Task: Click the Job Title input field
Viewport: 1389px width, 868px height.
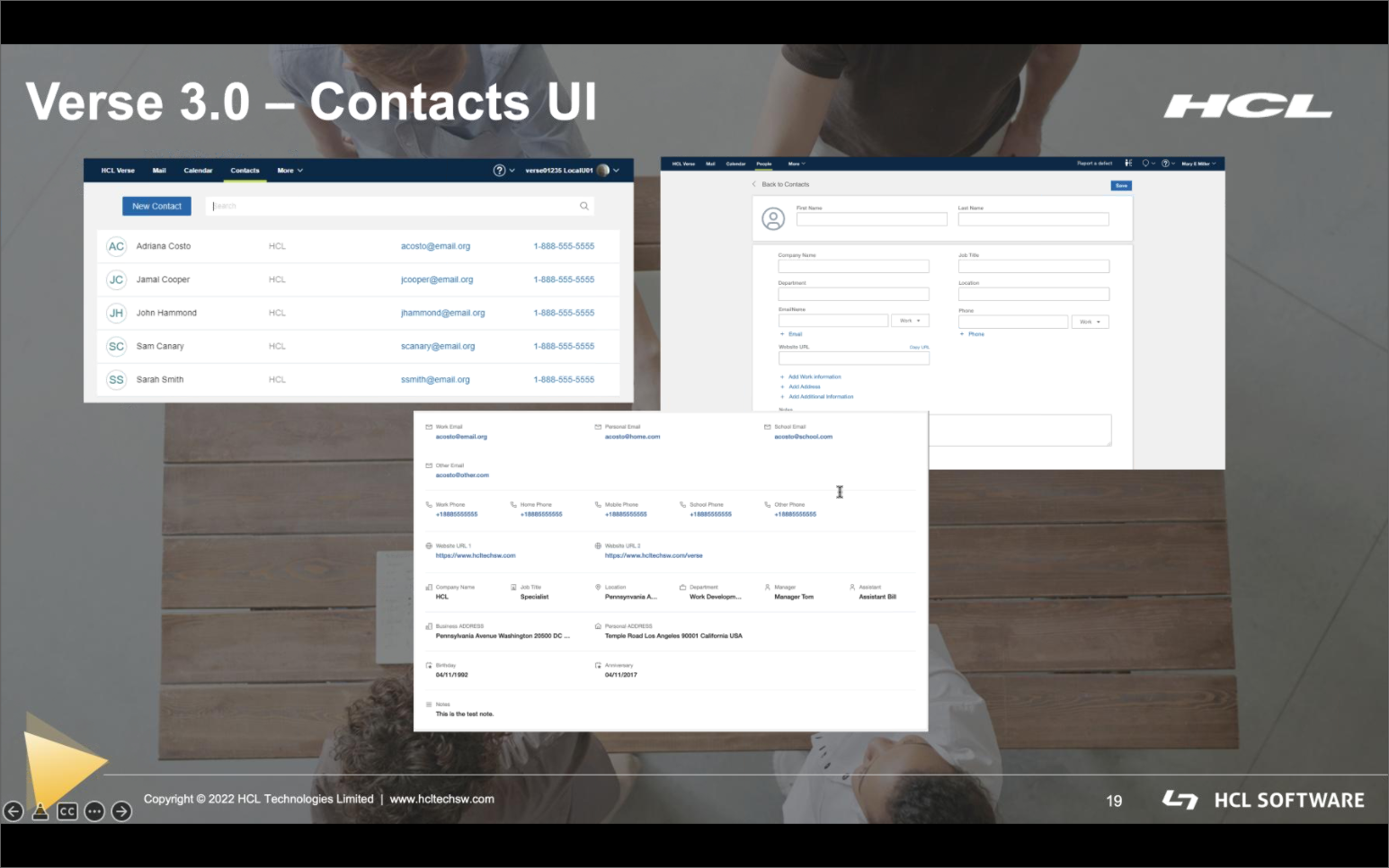Action: pos(1034,267)
